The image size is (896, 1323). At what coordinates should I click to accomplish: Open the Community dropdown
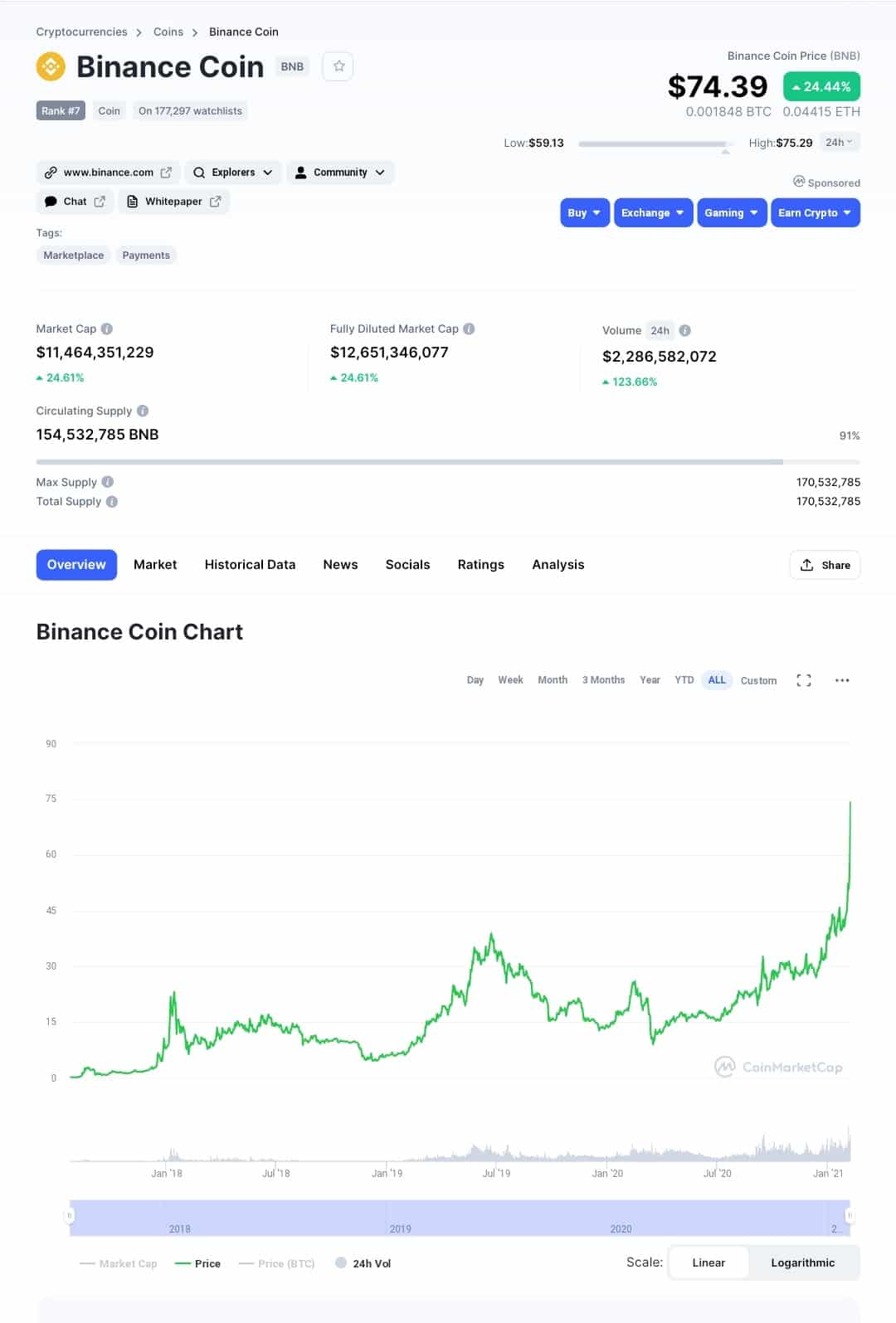click(x=340, y=173)
